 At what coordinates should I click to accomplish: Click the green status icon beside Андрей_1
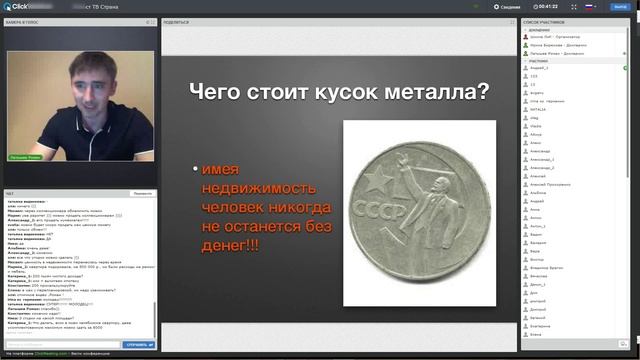click(625, 68)
